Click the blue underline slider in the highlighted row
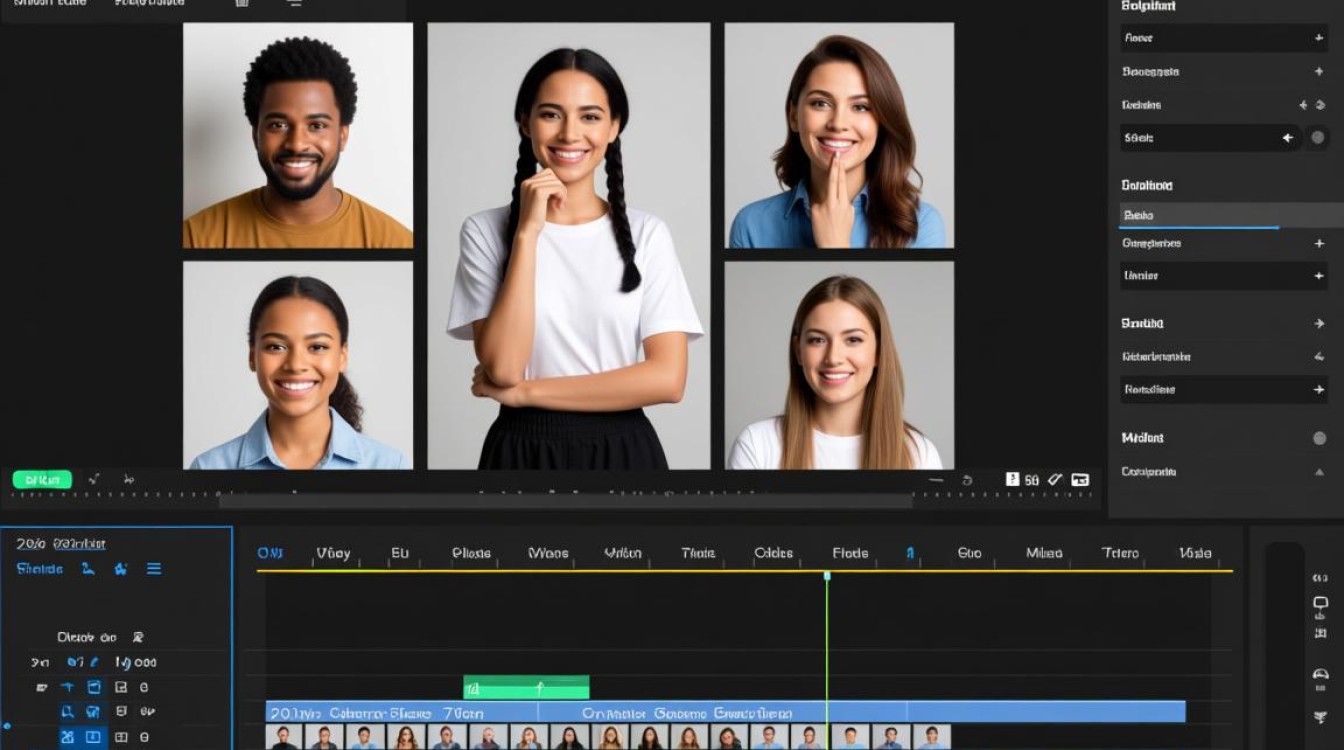 [x=1199, y=228]
